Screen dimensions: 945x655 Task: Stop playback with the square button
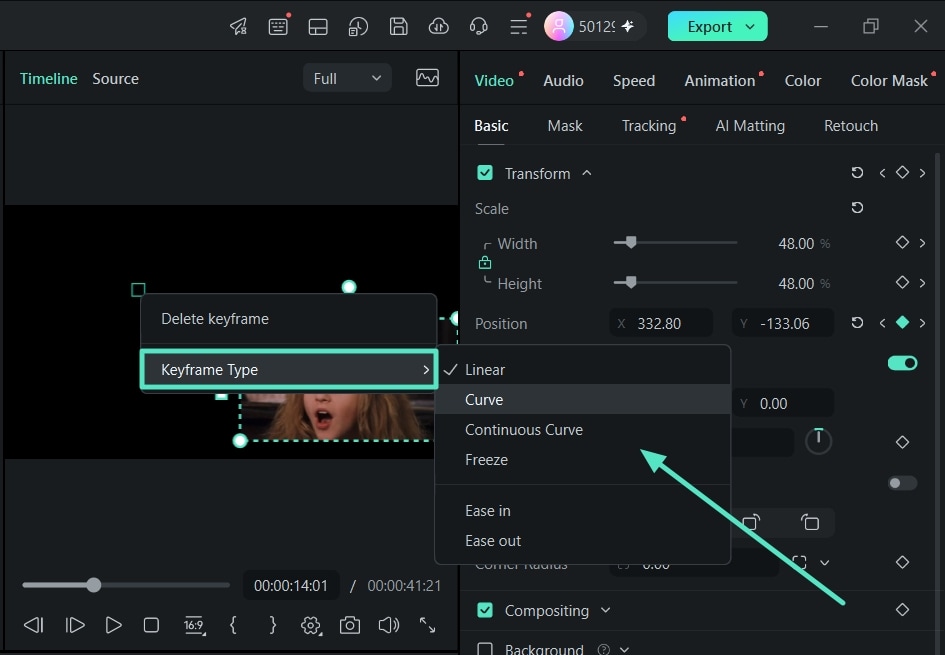(151, 625)
